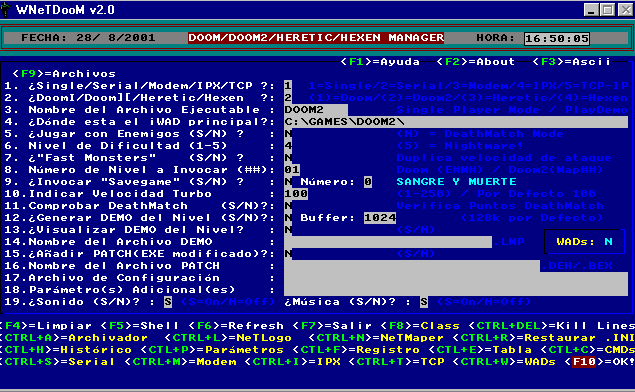Click the DEMO file name field (.LMP)
The height and width of the screenshot is (392, 635).
click(x=388, y=242)
